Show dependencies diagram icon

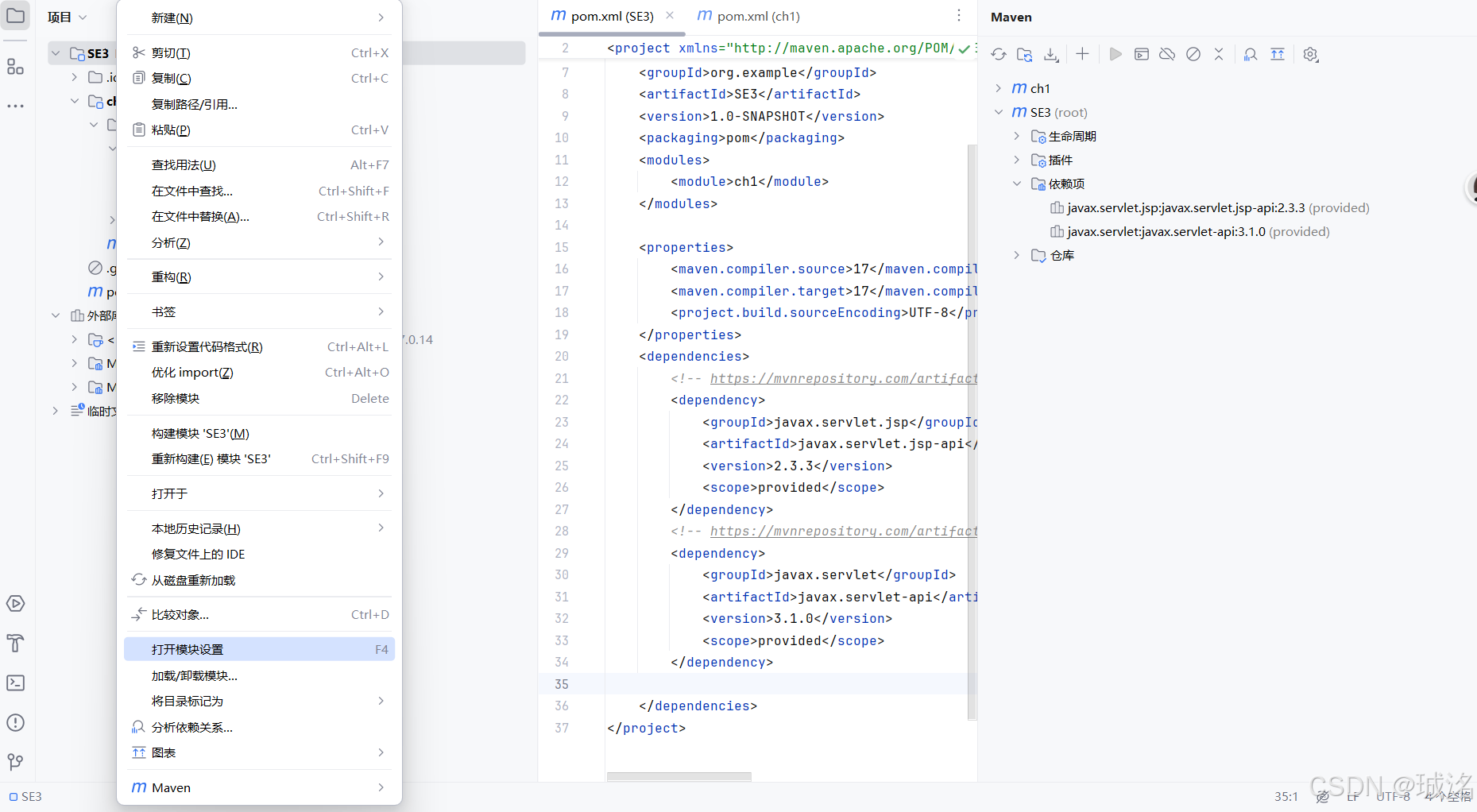(1278, 54)
